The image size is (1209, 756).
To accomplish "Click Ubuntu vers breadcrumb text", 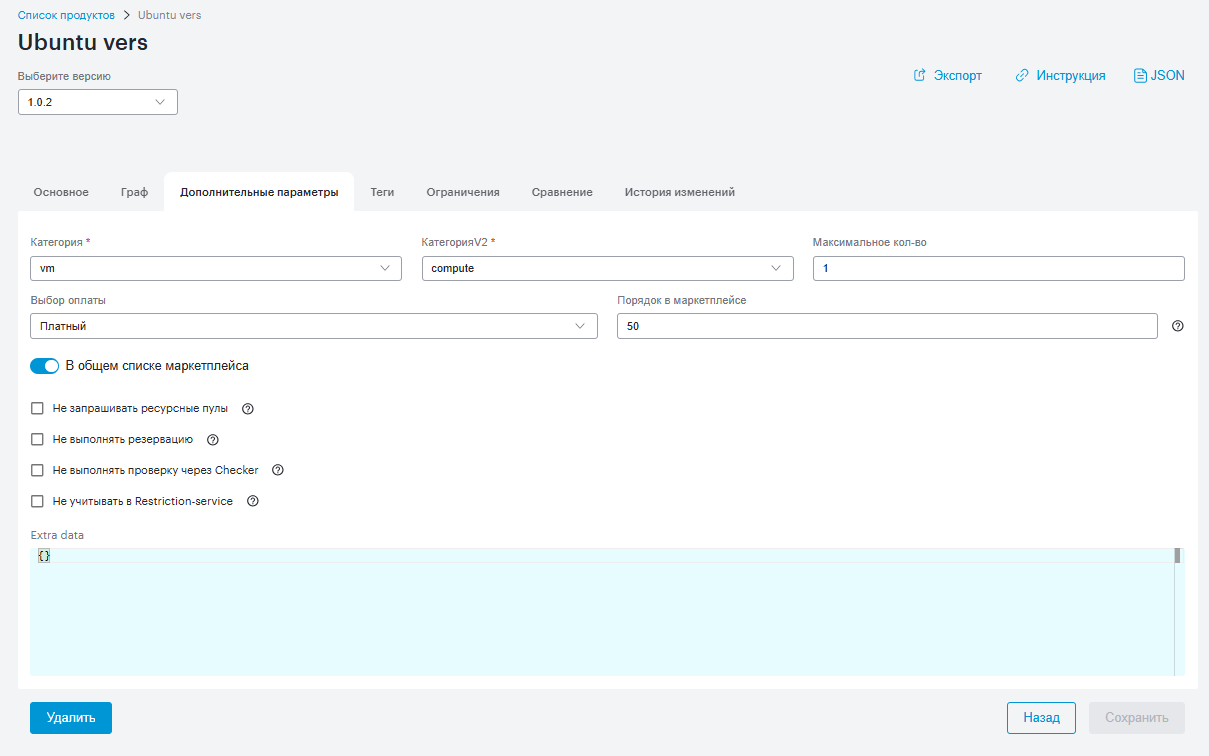I will click(169, 15).
